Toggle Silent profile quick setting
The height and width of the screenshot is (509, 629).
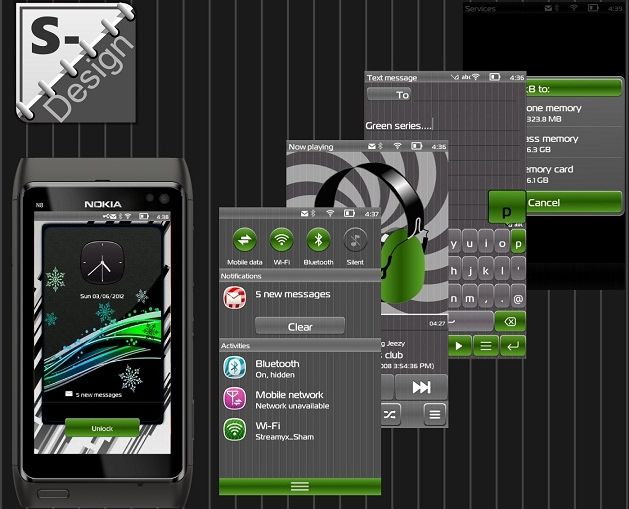(355, 240)
